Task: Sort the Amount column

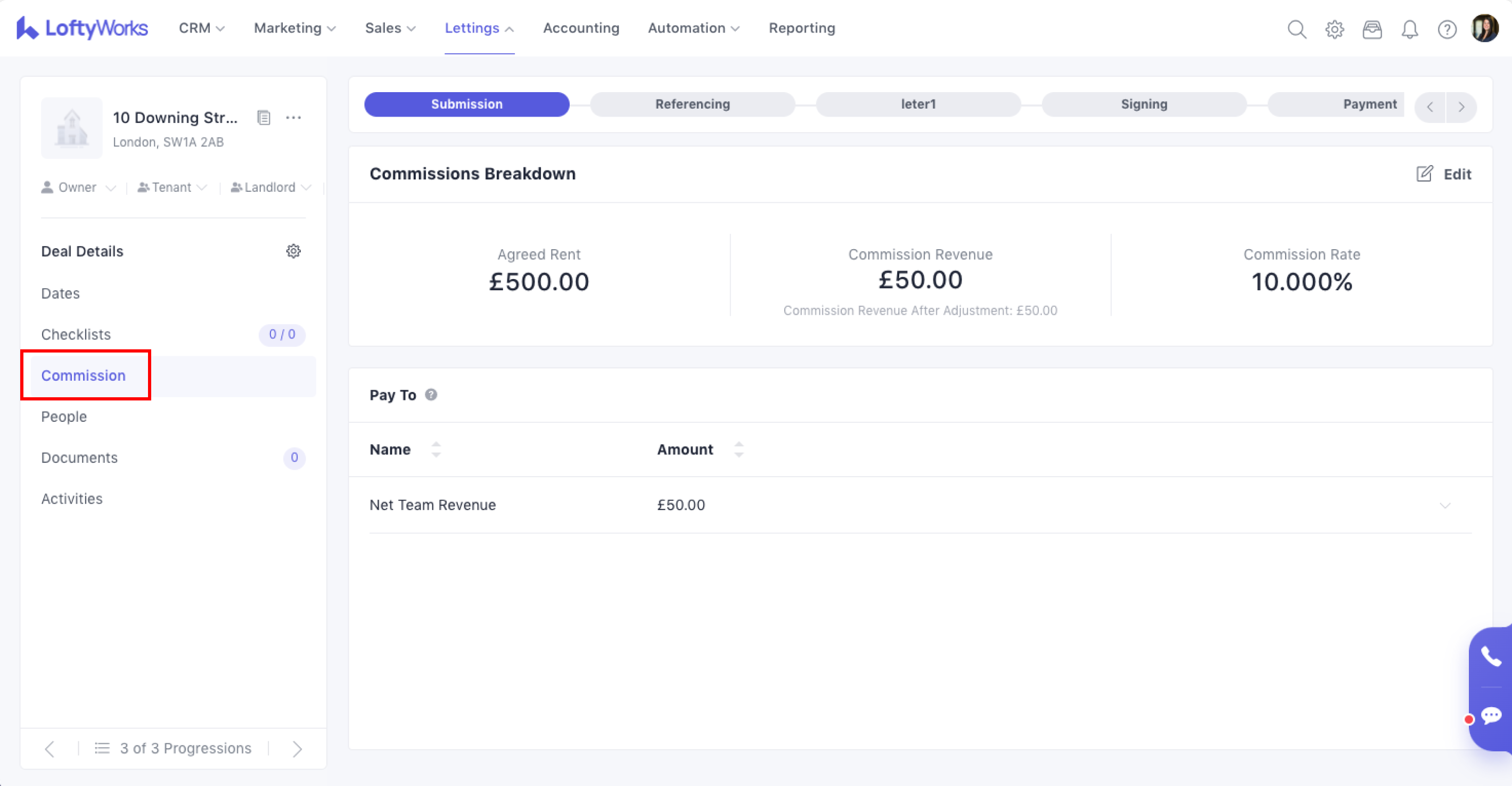Action: 738,449
